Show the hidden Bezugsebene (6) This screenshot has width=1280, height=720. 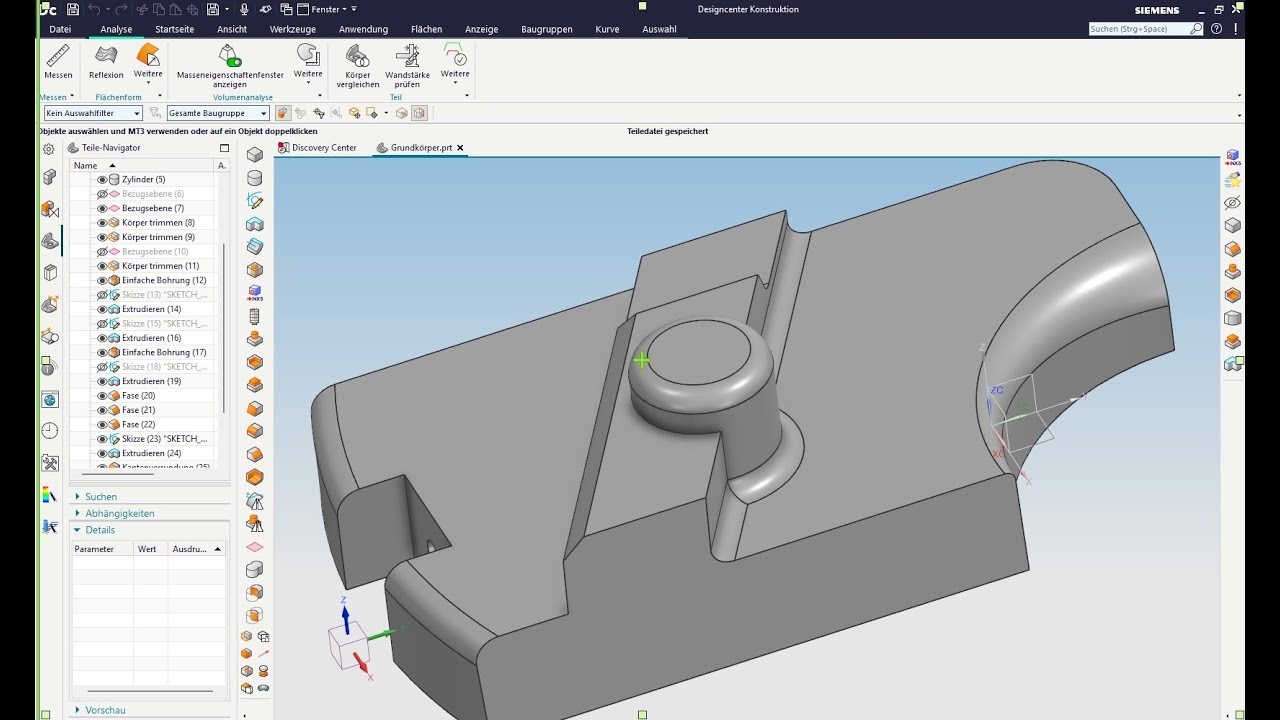pos(102,194)
